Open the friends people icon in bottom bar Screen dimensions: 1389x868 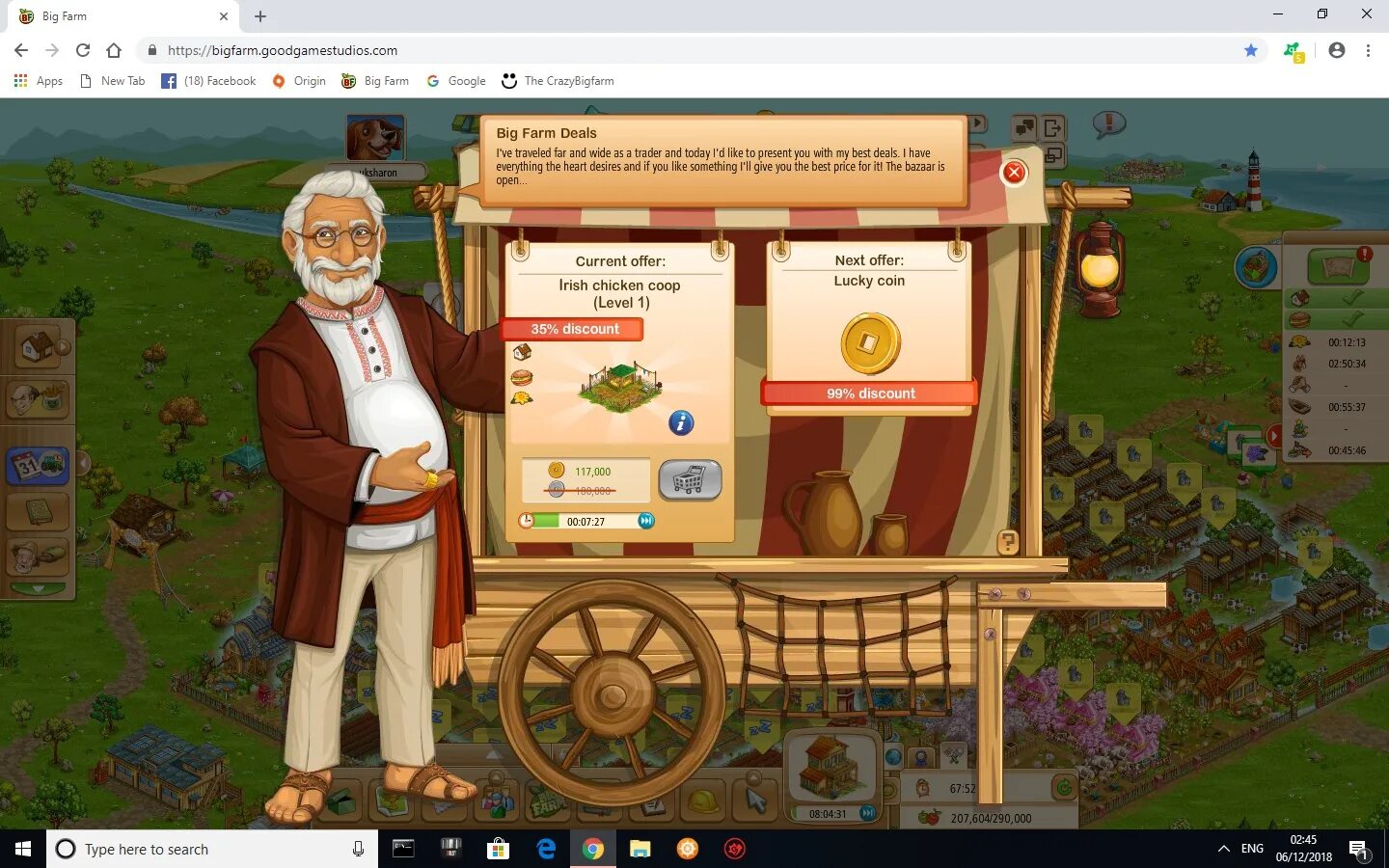496,800
